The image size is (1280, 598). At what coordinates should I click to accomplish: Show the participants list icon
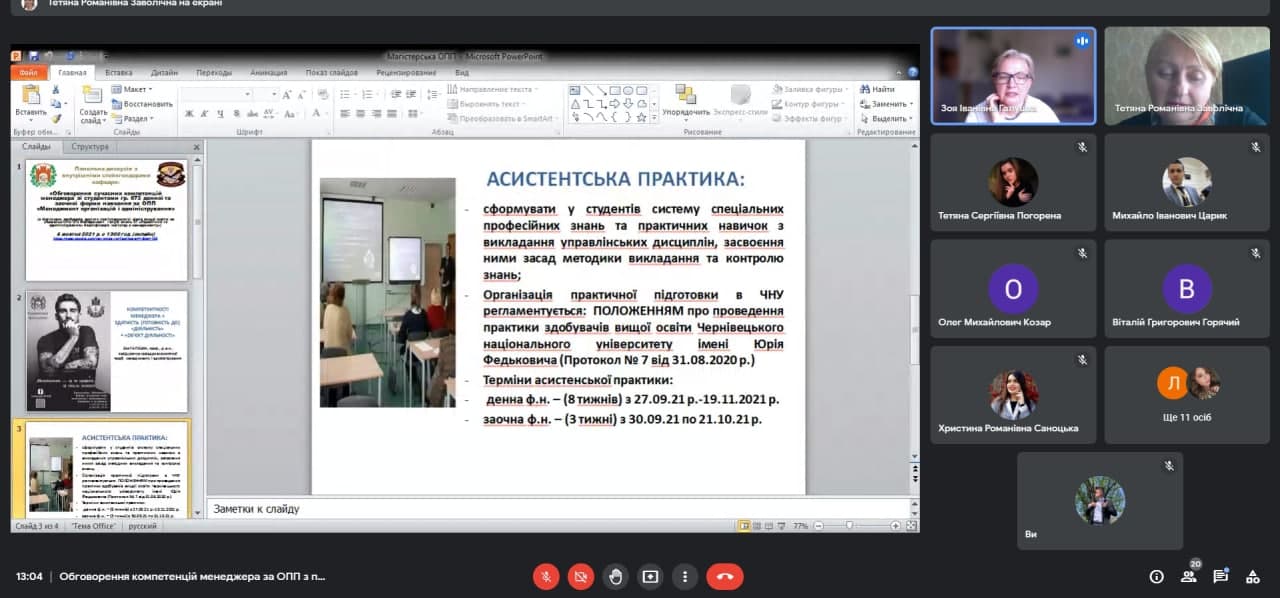(1188, 576)
